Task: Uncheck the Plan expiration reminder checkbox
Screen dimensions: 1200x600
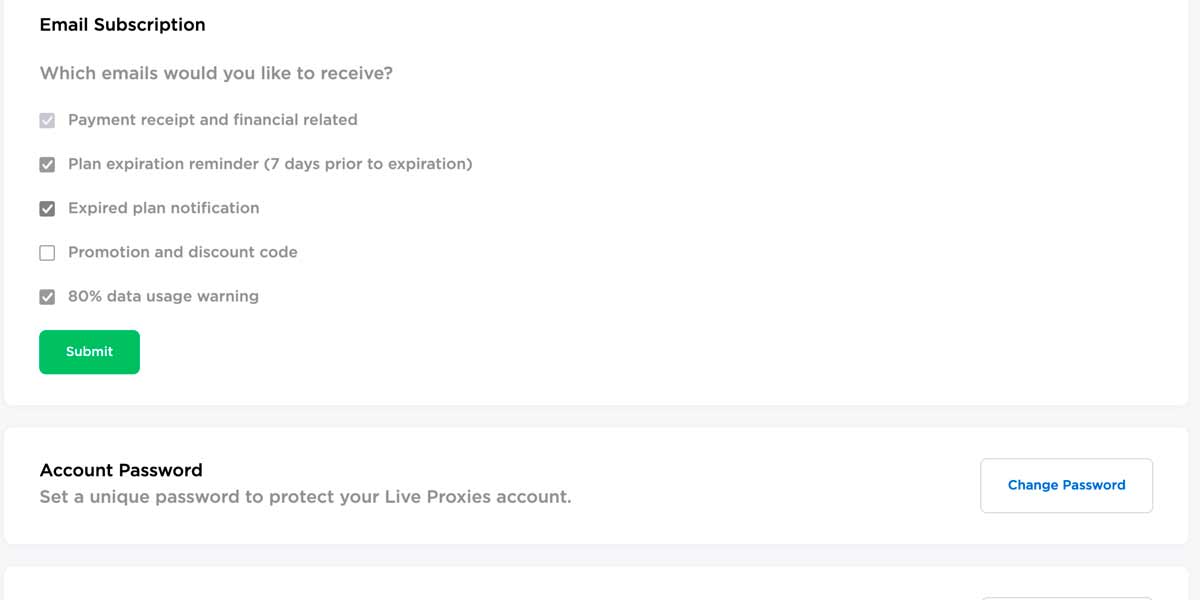Action: coord(47,165)
